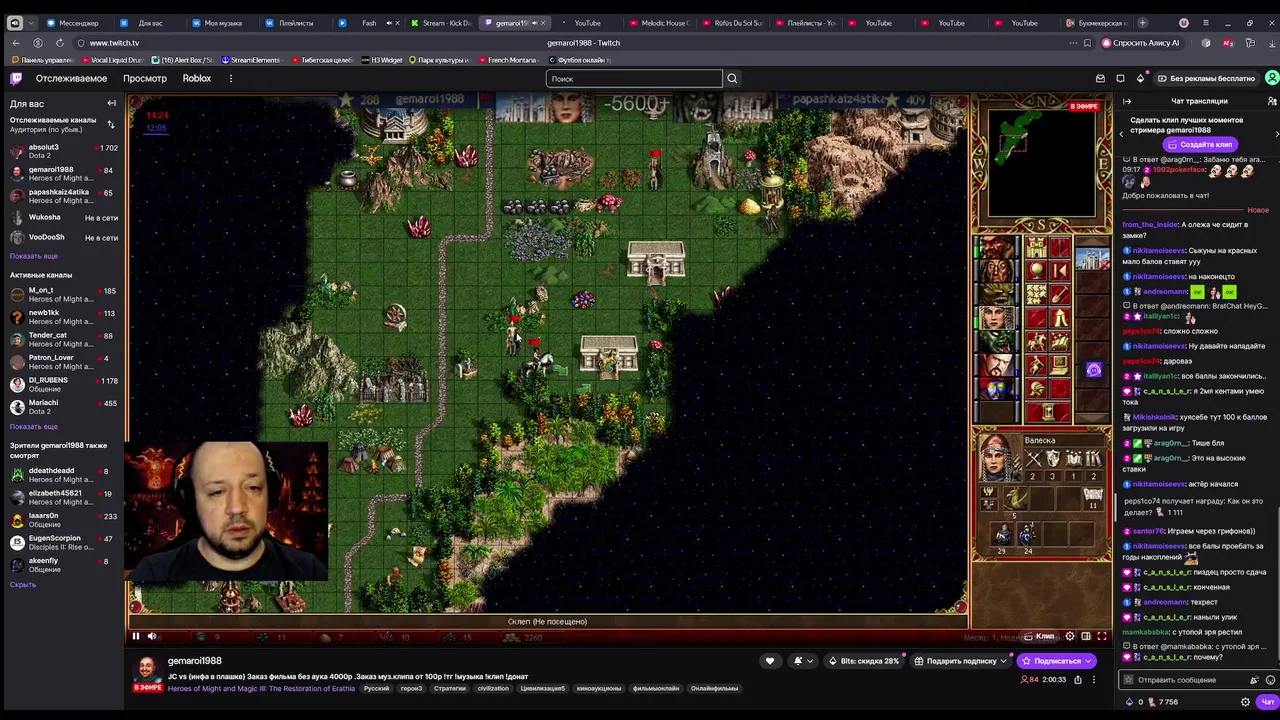Click the Heroes of Might and Magic III game link
This screenshot has width=1280, height=720.
click(261, 688)
